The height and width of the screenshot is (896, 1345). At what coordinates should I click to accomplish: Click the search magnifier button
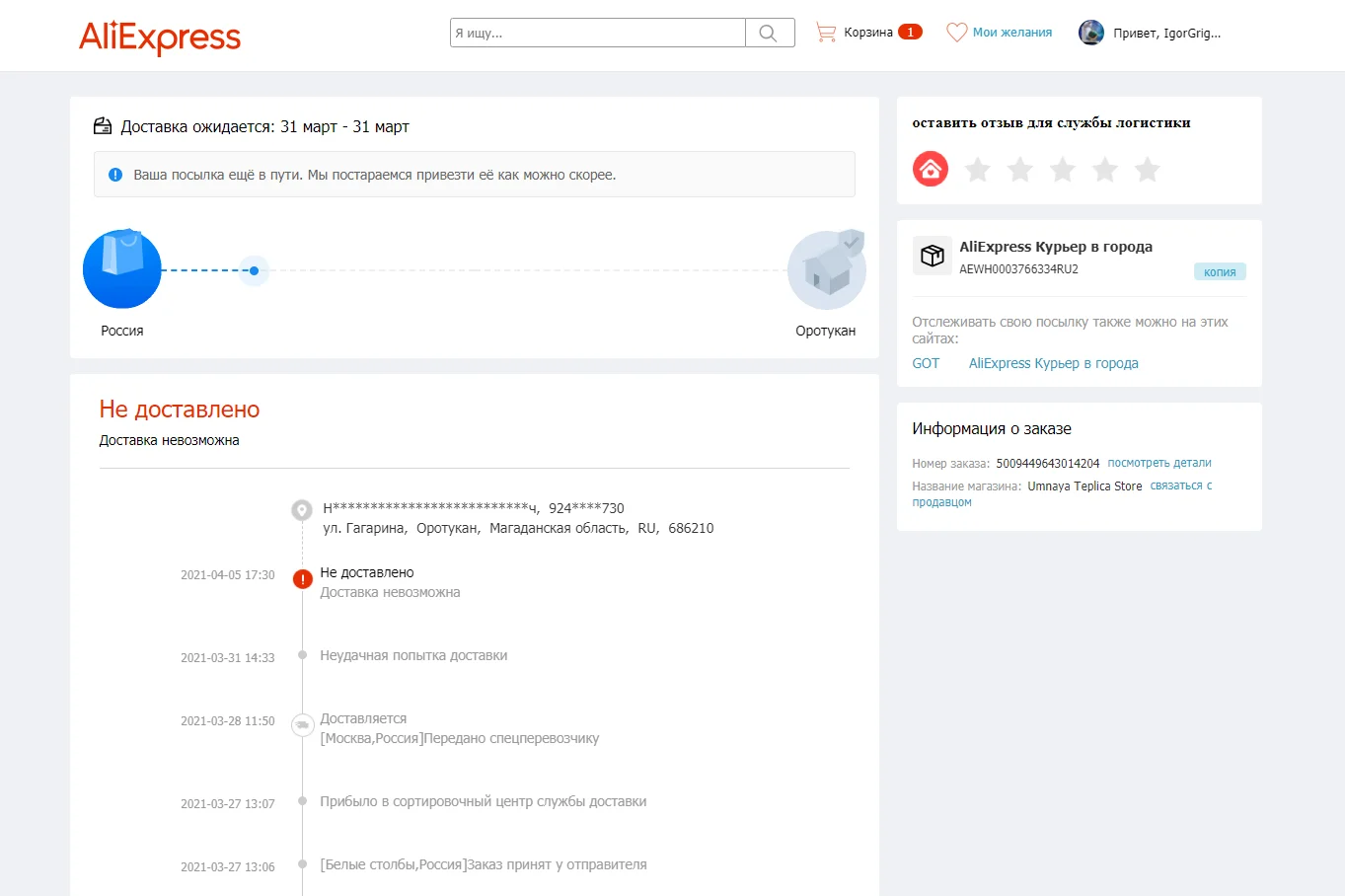coord(769,33)
